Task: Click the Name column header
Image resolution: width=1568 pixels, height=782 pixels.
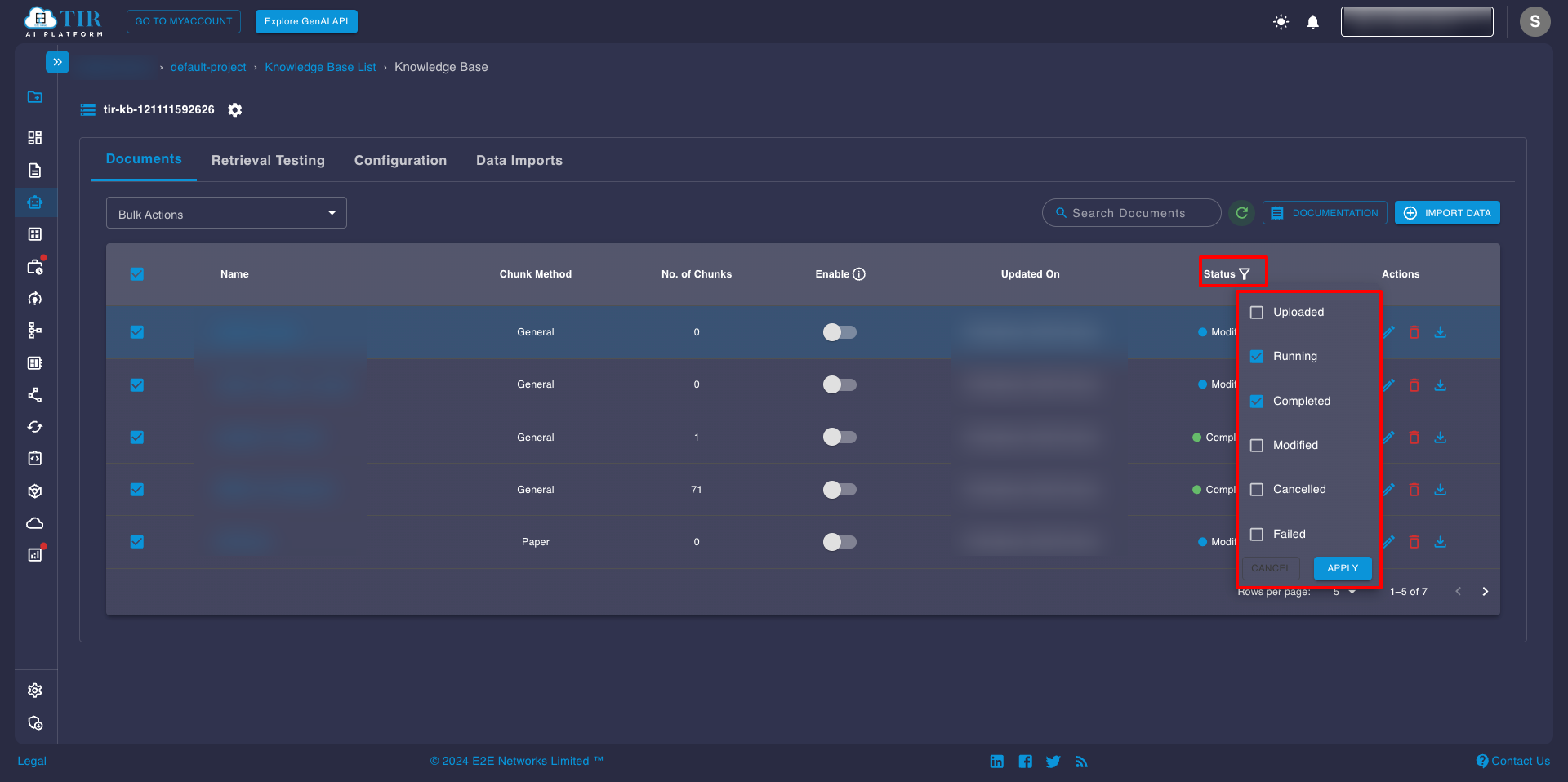Action: click(x=234, y=274)
